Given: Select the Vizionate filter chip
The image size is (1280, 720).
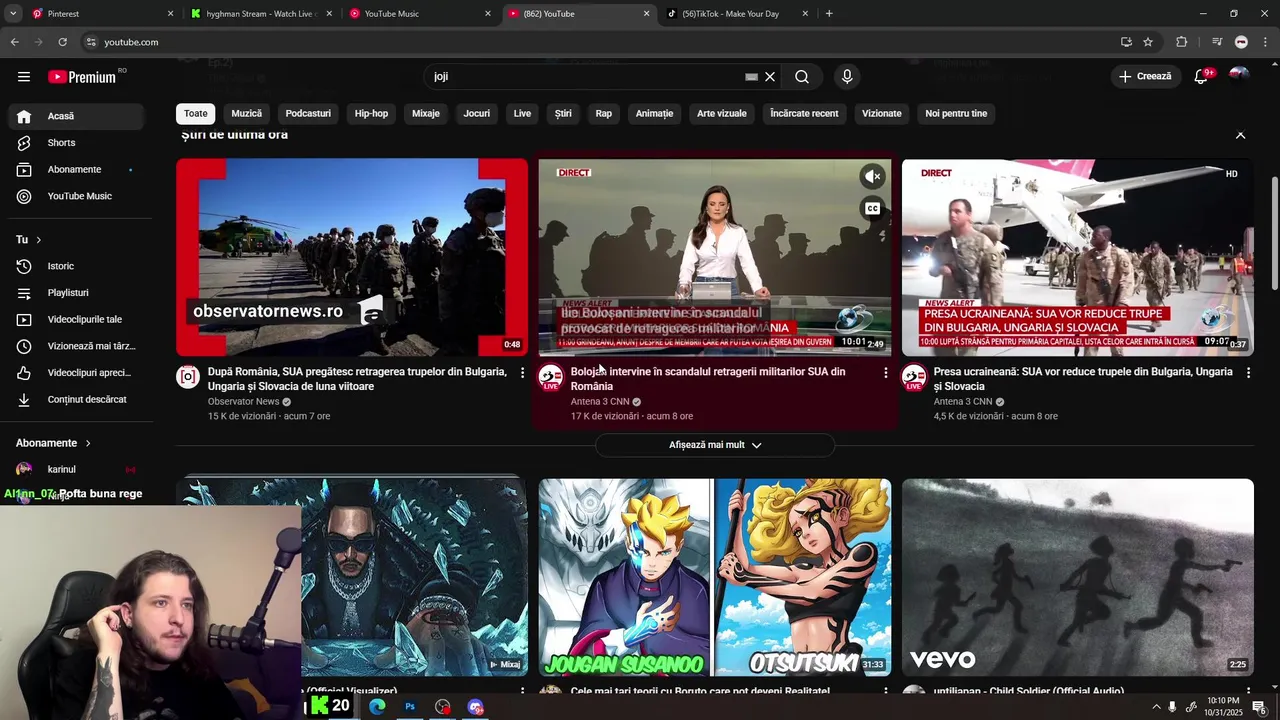Looking at the screenshot, I should [882, 114].
